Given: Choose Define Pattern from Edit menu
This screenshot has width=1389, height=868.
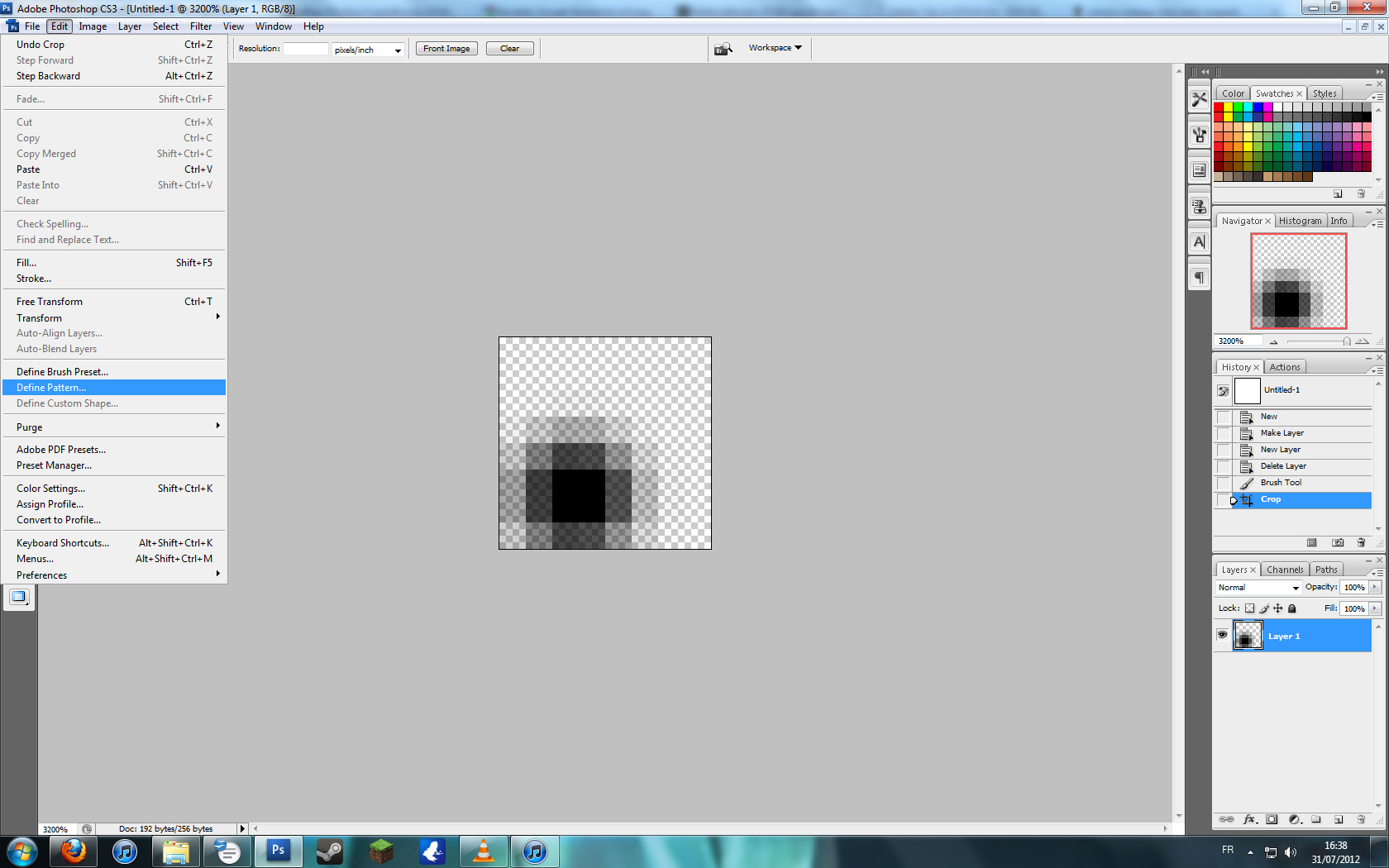Looking at the screenshot, I should (x=51, y=387).
